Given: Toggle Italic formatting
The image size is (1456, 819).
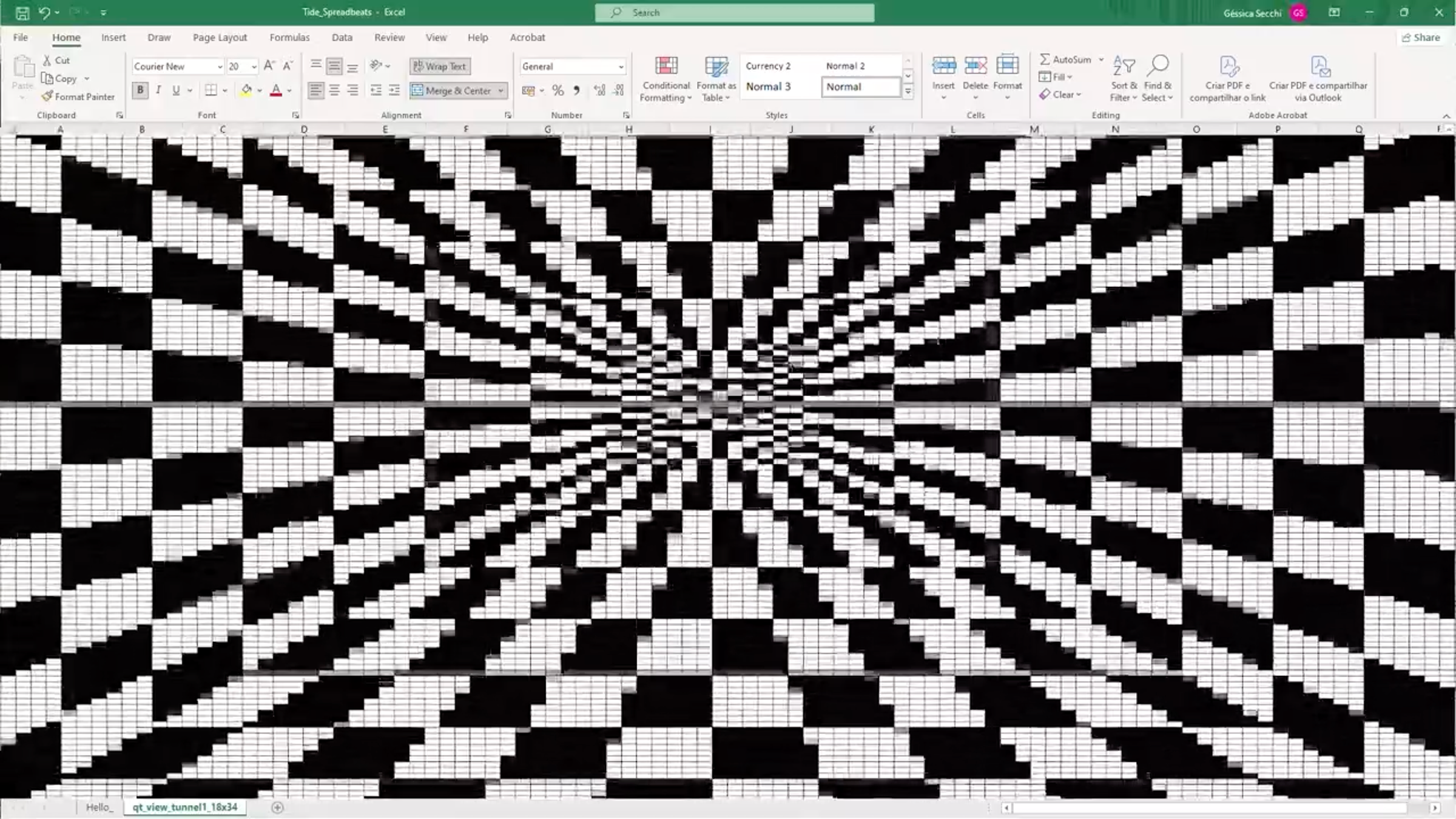Looking at the screenshot, I should pyautogui.click(x=158, y=90).
